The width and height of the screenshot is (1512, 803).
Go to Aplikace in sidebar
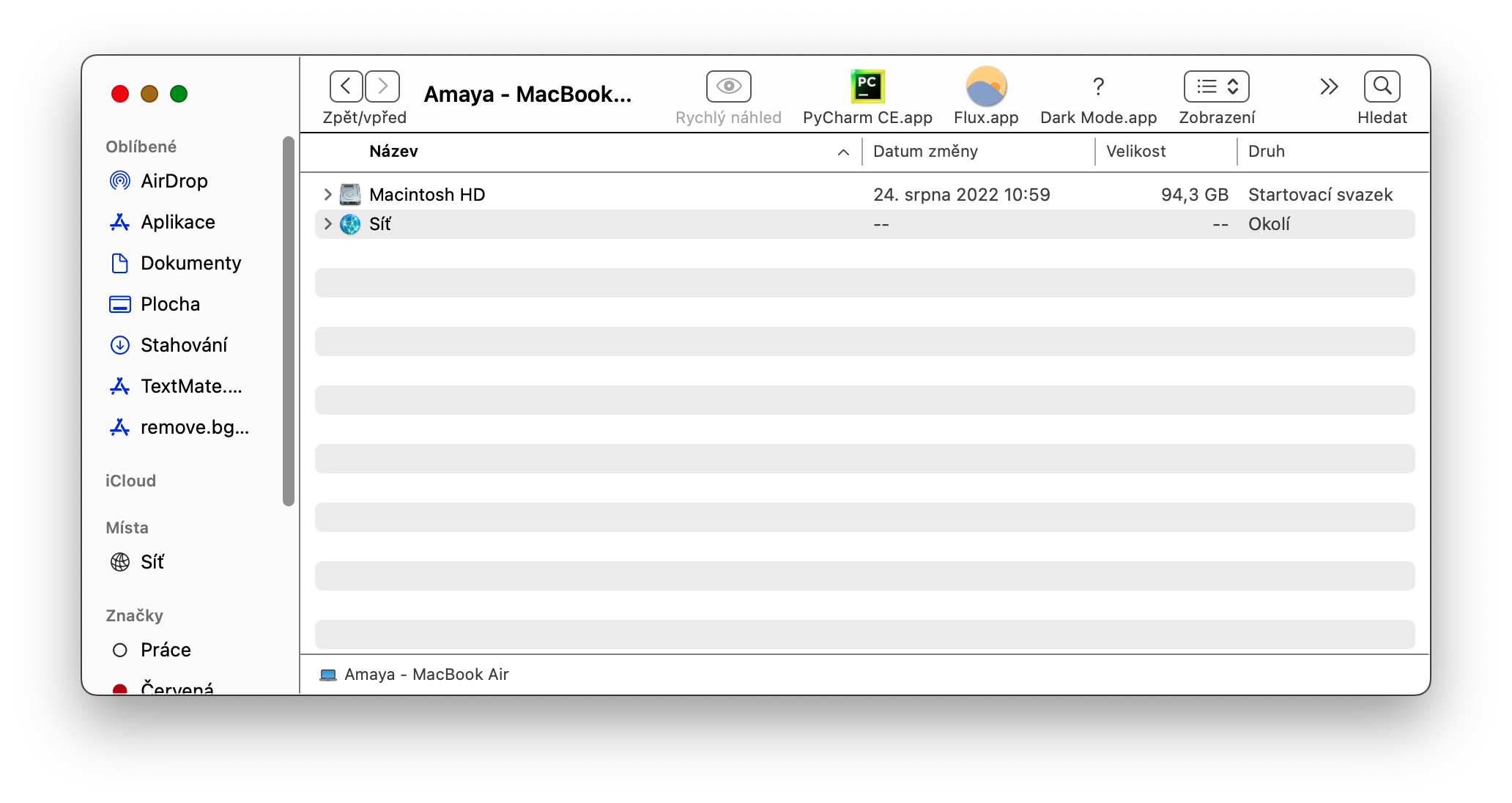click(177, 222)
